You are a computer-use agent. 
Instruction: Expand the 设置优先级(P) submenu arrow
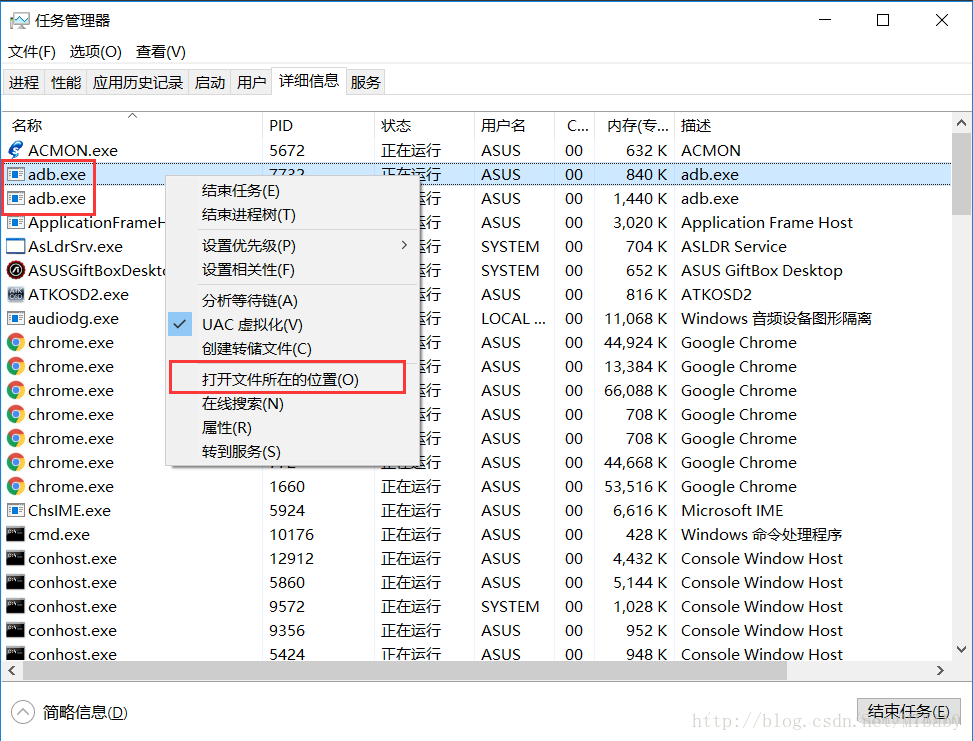pyautogui.click(x=405, y=245)
